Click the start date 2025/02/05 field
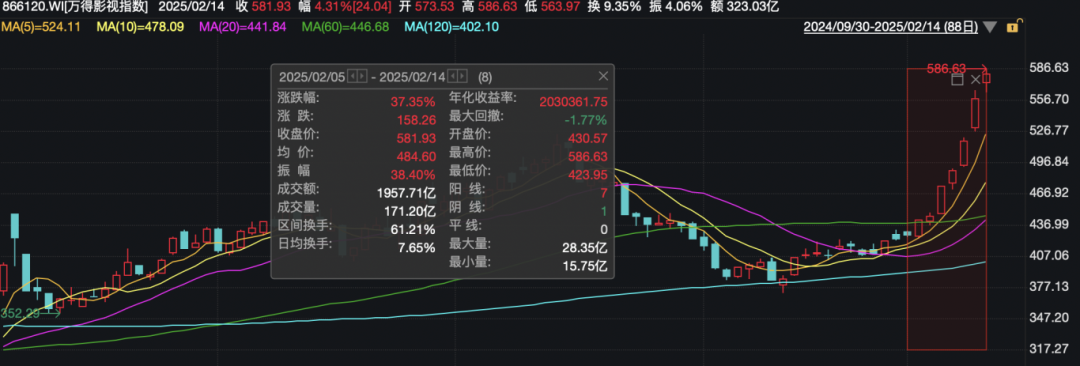 pyautogui.click(x=311, y=76)
